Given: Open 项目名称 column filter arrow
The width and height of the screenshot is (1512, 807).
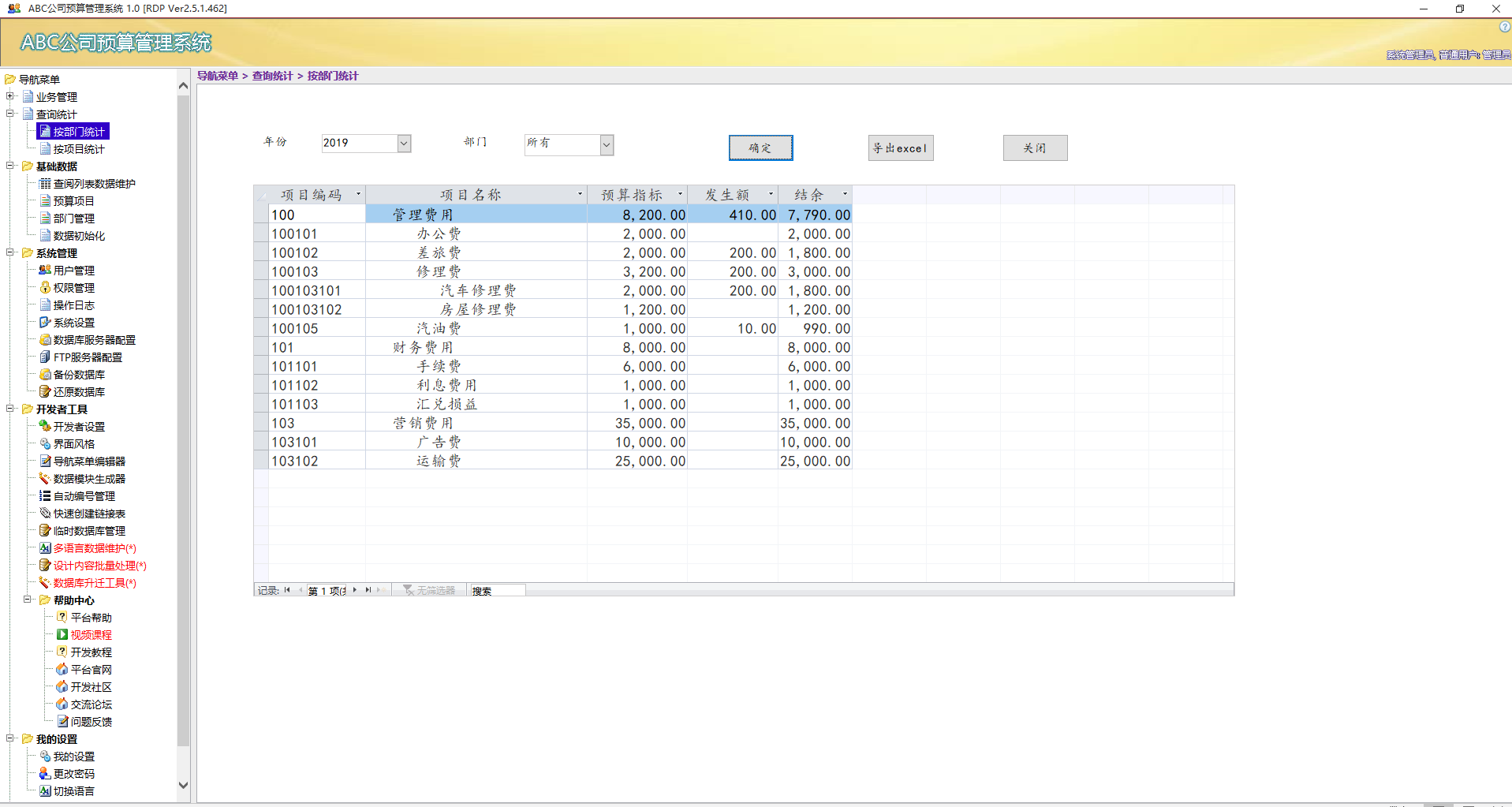Looking at the screenshot, I should 580,194.
